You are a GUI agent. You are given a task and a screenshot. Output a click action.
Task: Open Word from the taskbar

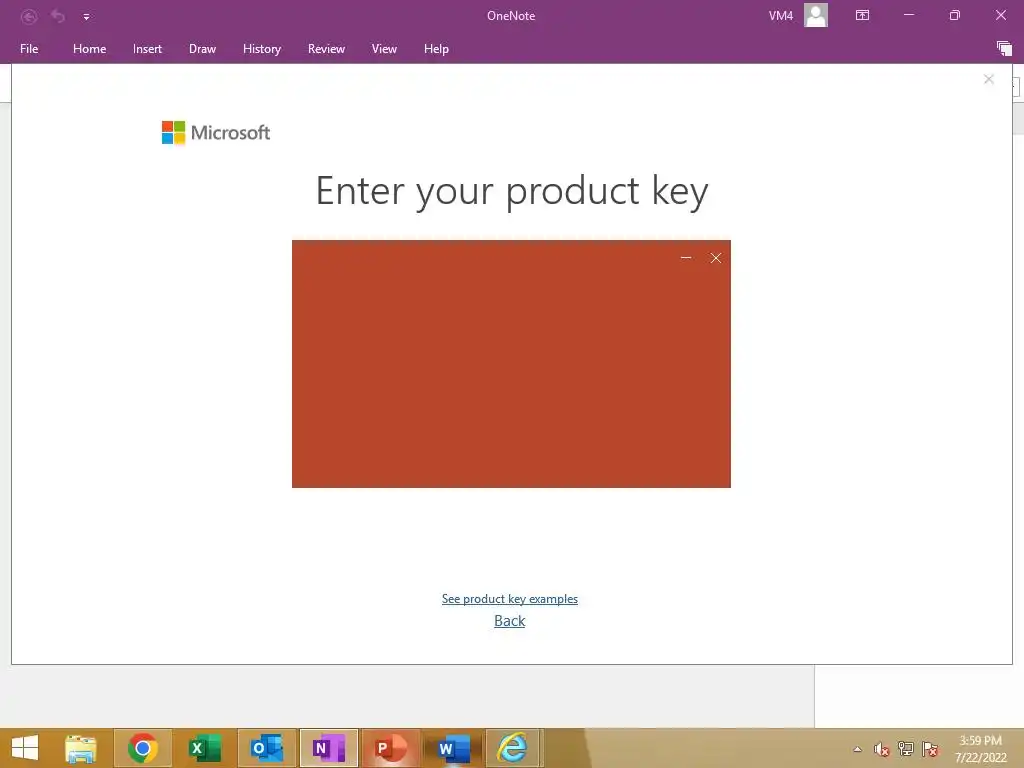tap(453, 748)
